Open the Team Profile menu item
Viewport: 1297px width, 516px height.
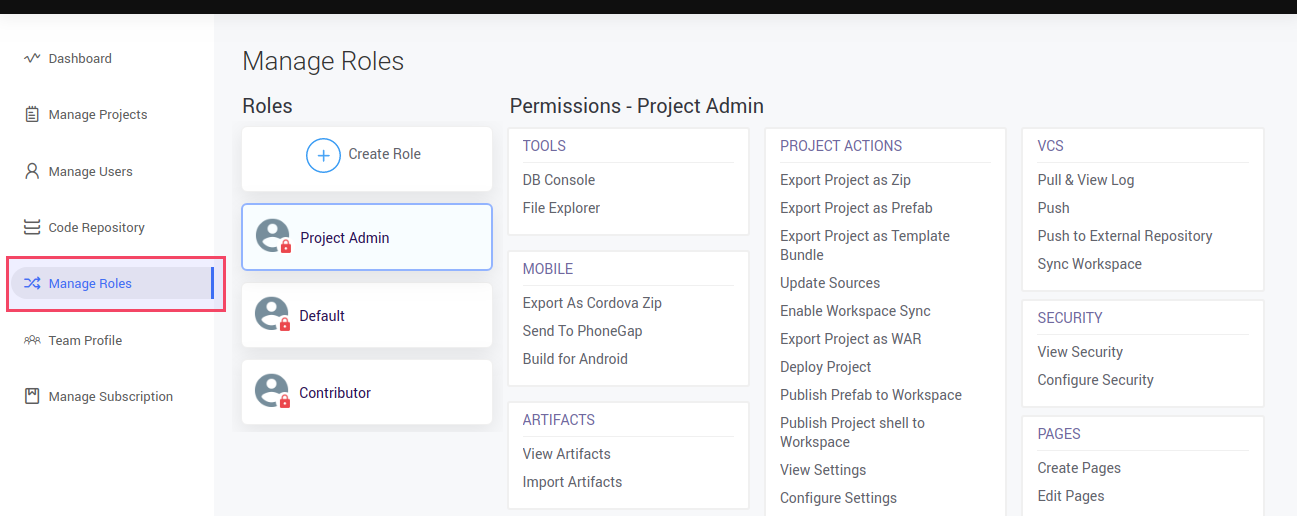pyautogui.click(x=85, y=340)
